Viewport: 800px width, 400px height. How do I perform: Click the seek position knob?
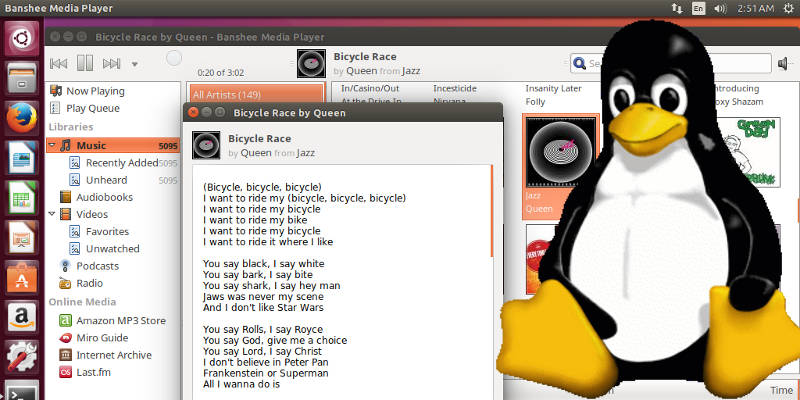(174, 58)
